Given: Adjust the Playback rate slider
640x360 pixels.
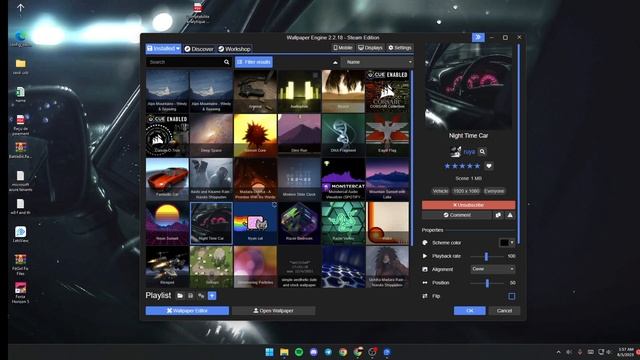Looking at the screenshot, I should click(x=488, y=256).
